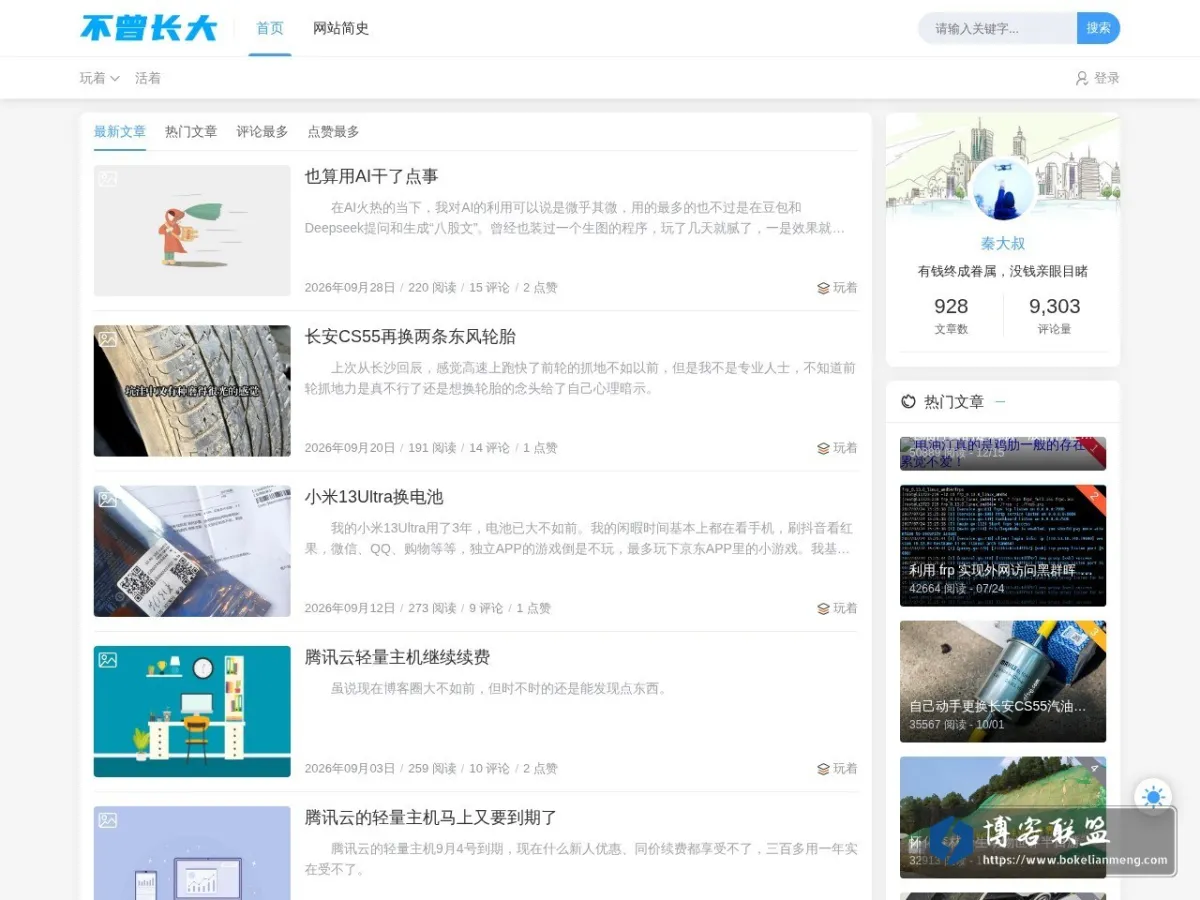Click 10 评论 on 腾讯云轻量主机继续续费
The image size is (1200, 900).
click(489, 768)
